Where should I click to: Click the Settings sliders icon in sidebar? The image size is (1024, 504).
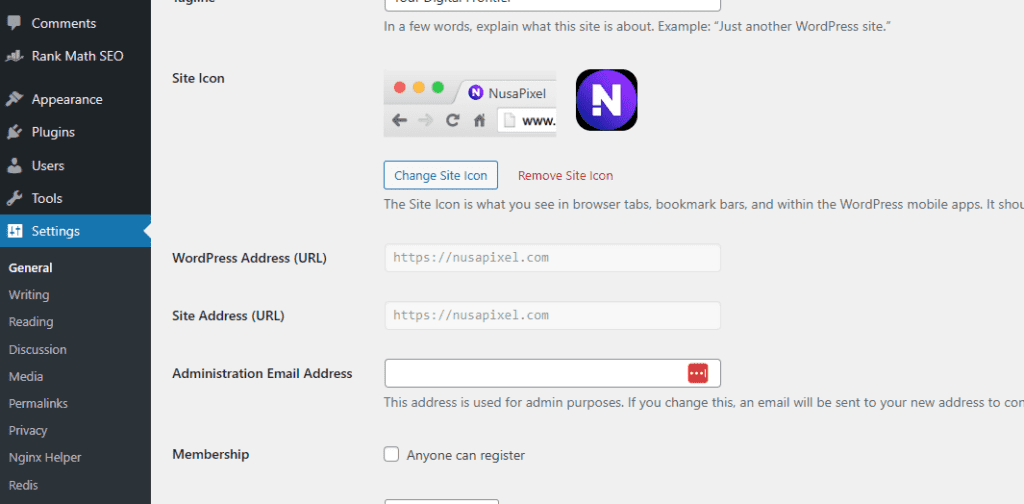(x=14, y=231)
